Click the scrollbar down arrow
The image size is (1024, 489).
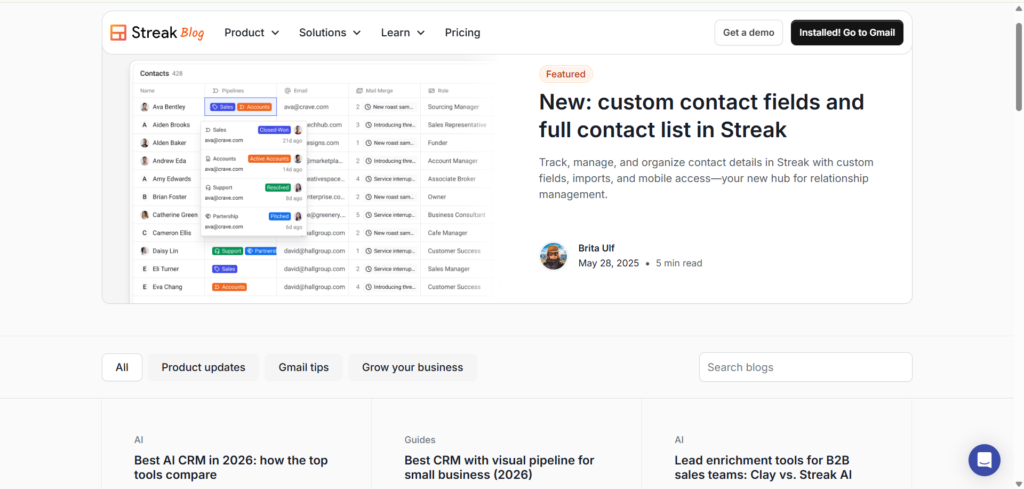pos(1018,483)
